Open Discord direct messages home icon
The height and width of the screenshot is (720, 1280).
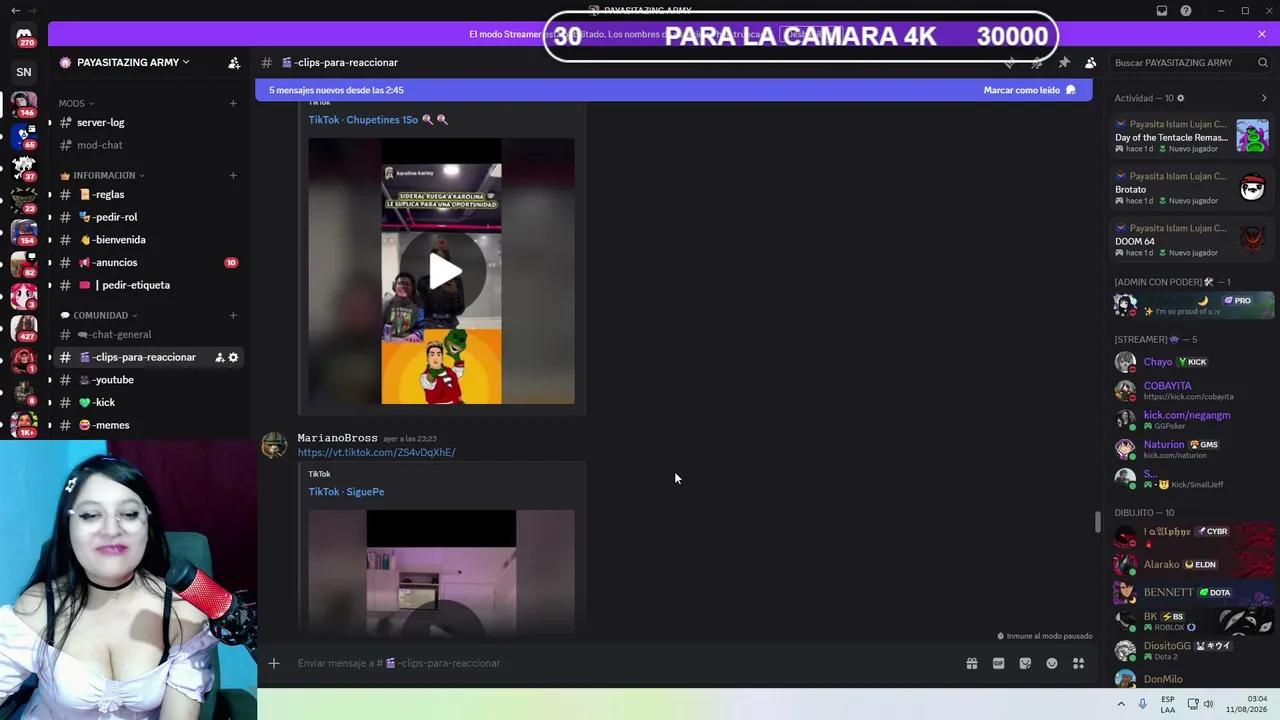point(24,37)
